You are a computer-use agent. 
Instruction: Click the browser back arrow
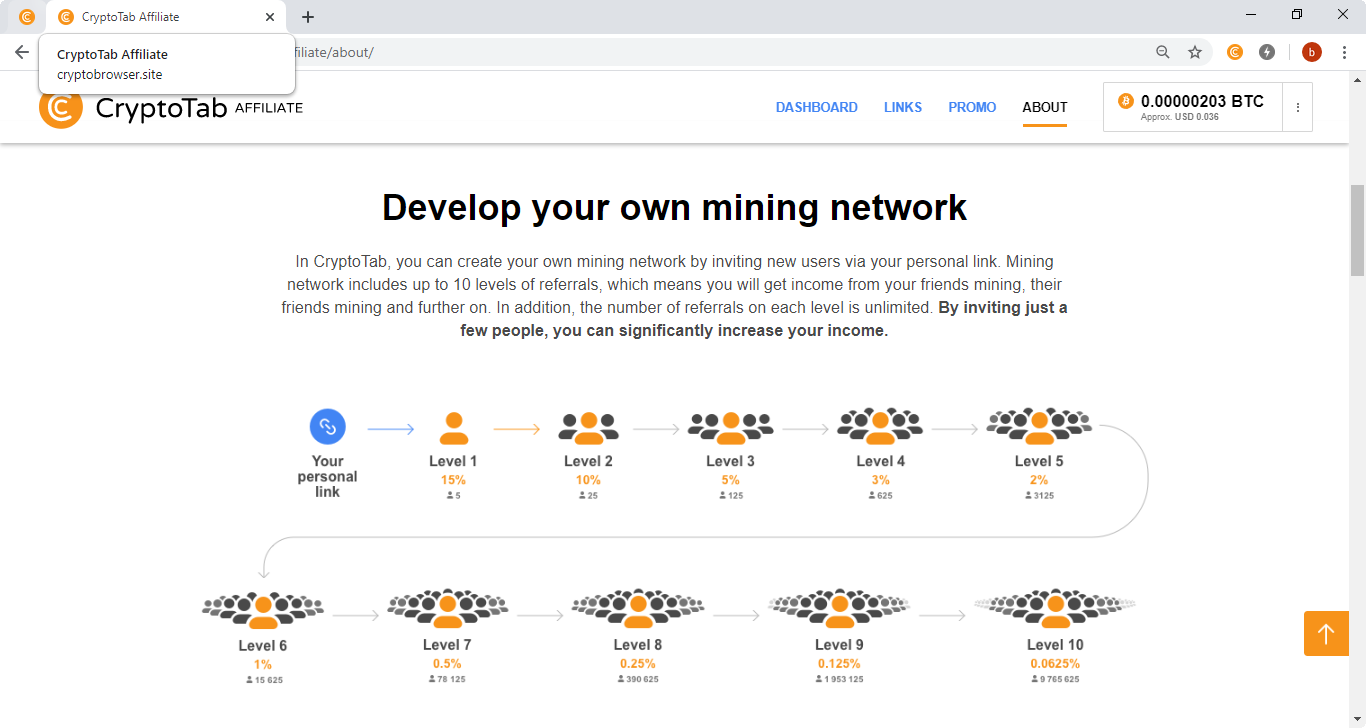21,52
